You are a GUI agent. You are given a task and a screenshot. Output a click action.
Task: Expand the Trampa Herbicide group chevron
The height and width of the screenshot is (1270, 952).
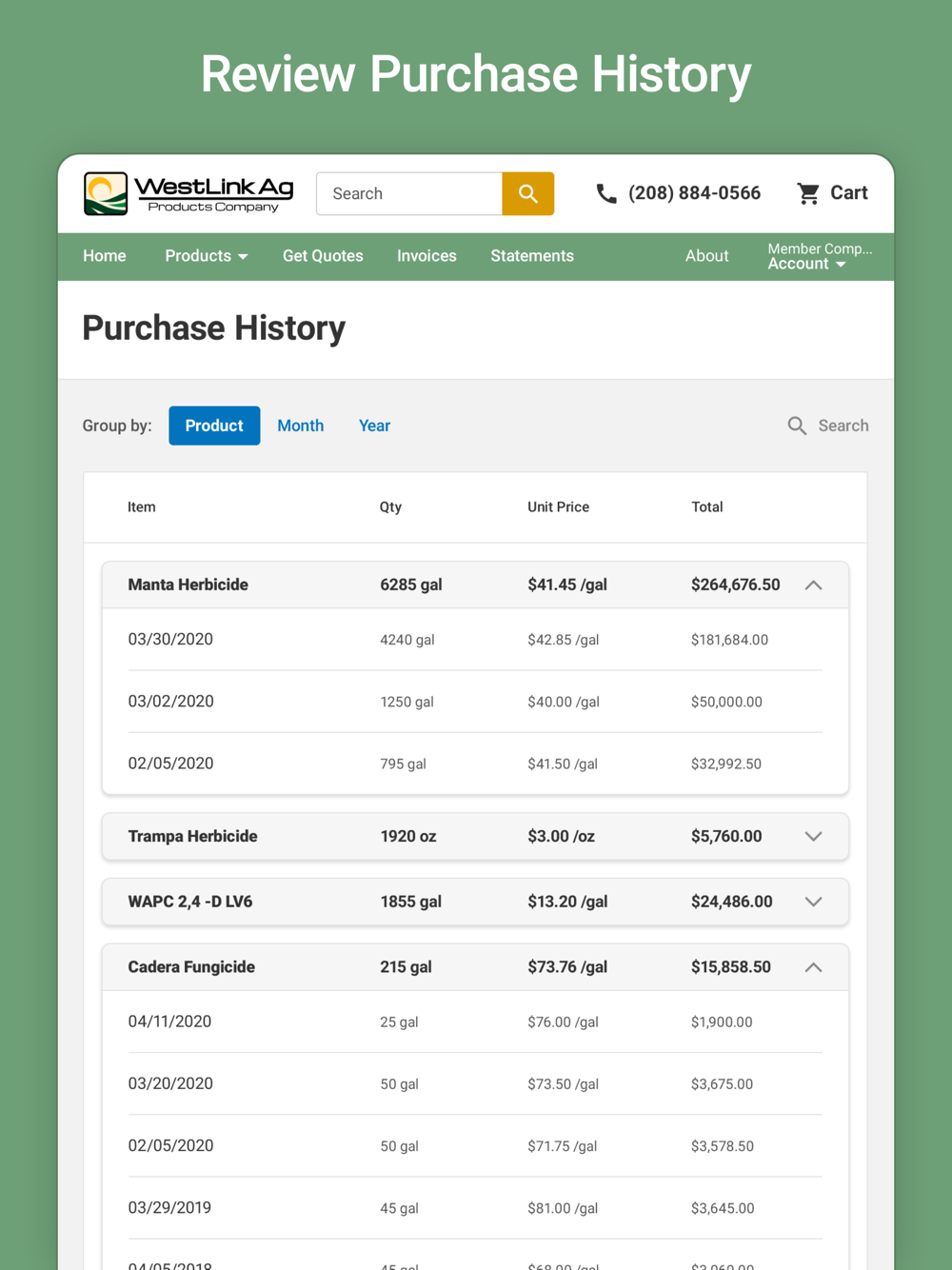(x=813, y=837)
